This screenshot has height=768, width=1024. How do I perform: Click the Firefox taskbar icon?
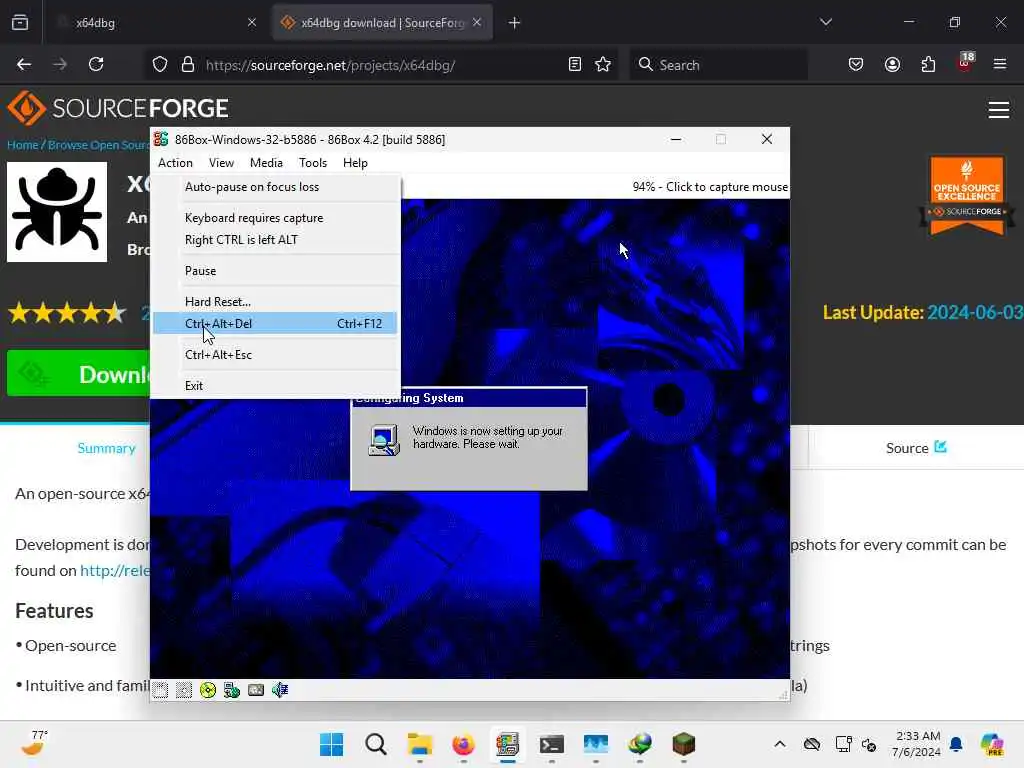pyautogui.click(x=463, y=744)
